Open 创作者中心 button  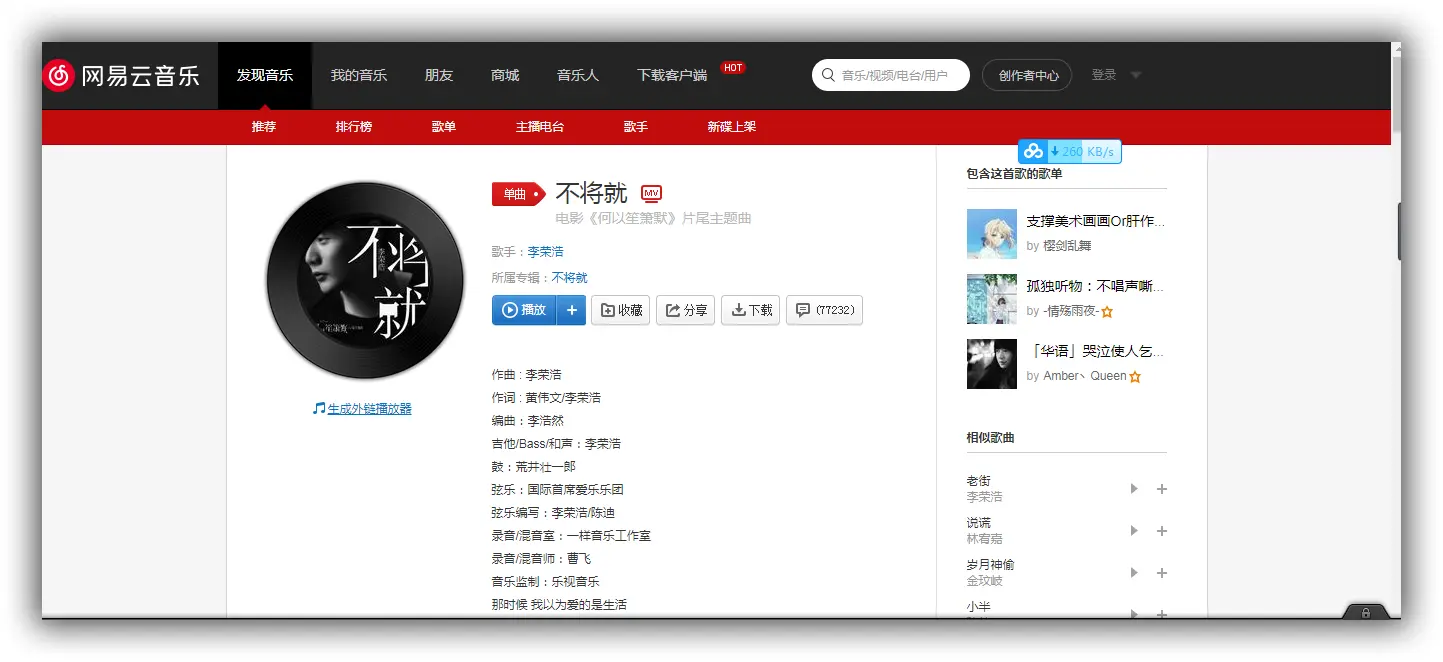pyautogui.click(x=1028, y=75)
